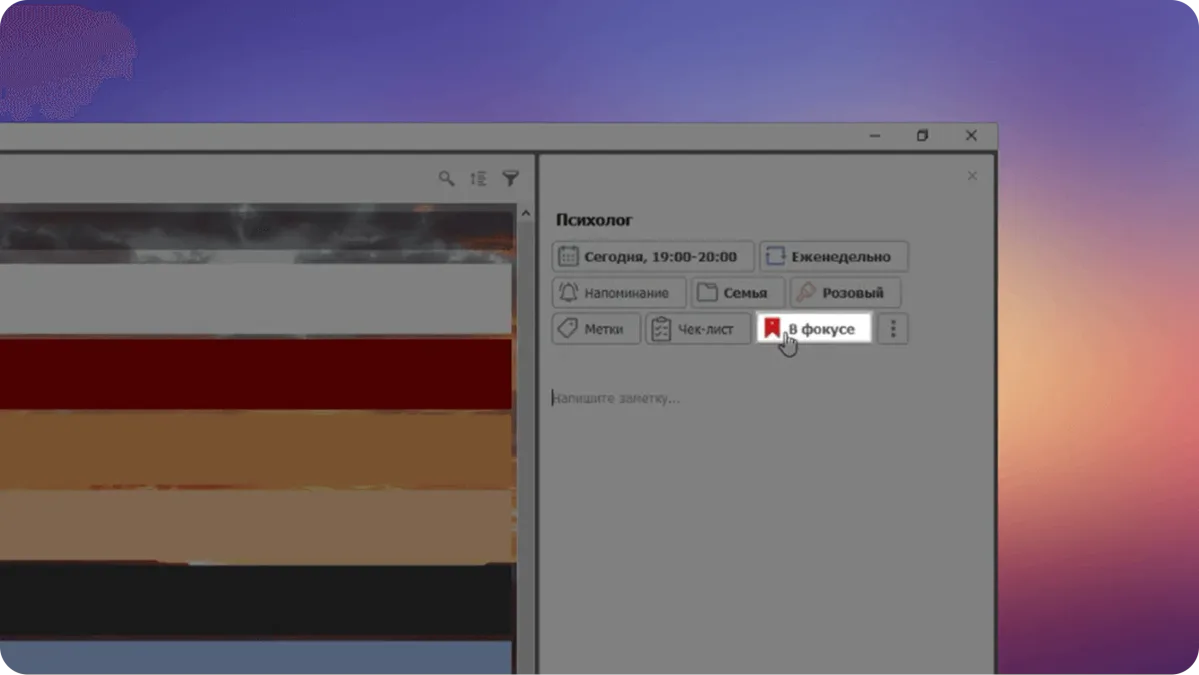Click the scrollbar up arrow
The width and height of the screenshot is (1199, 675).
[x=525, y=213]
